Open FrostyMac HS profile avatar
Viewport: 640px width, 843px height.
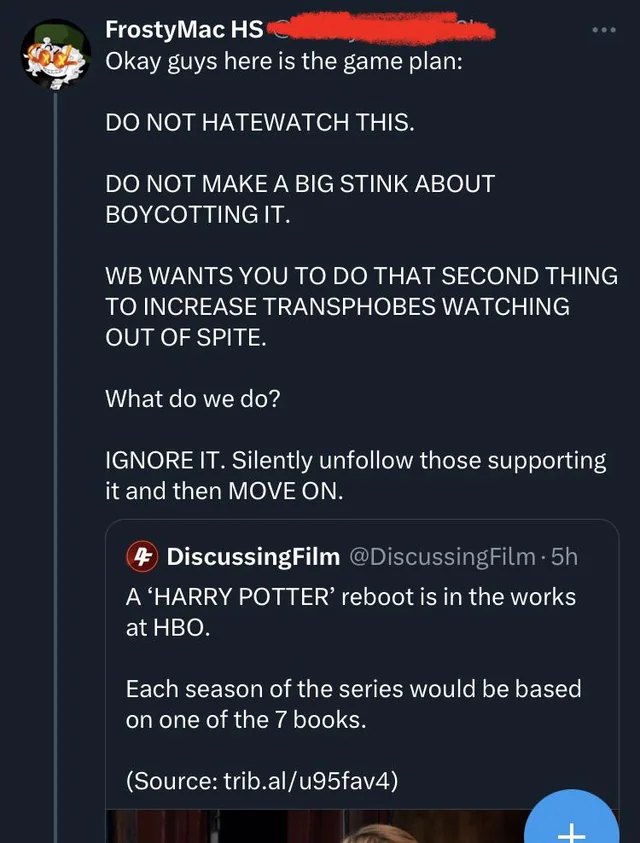55,56
